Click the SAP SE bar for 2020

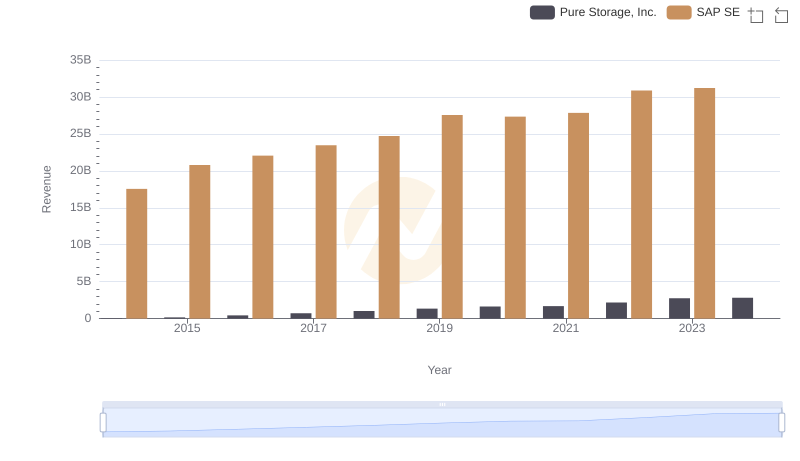[x=515, y=218]
